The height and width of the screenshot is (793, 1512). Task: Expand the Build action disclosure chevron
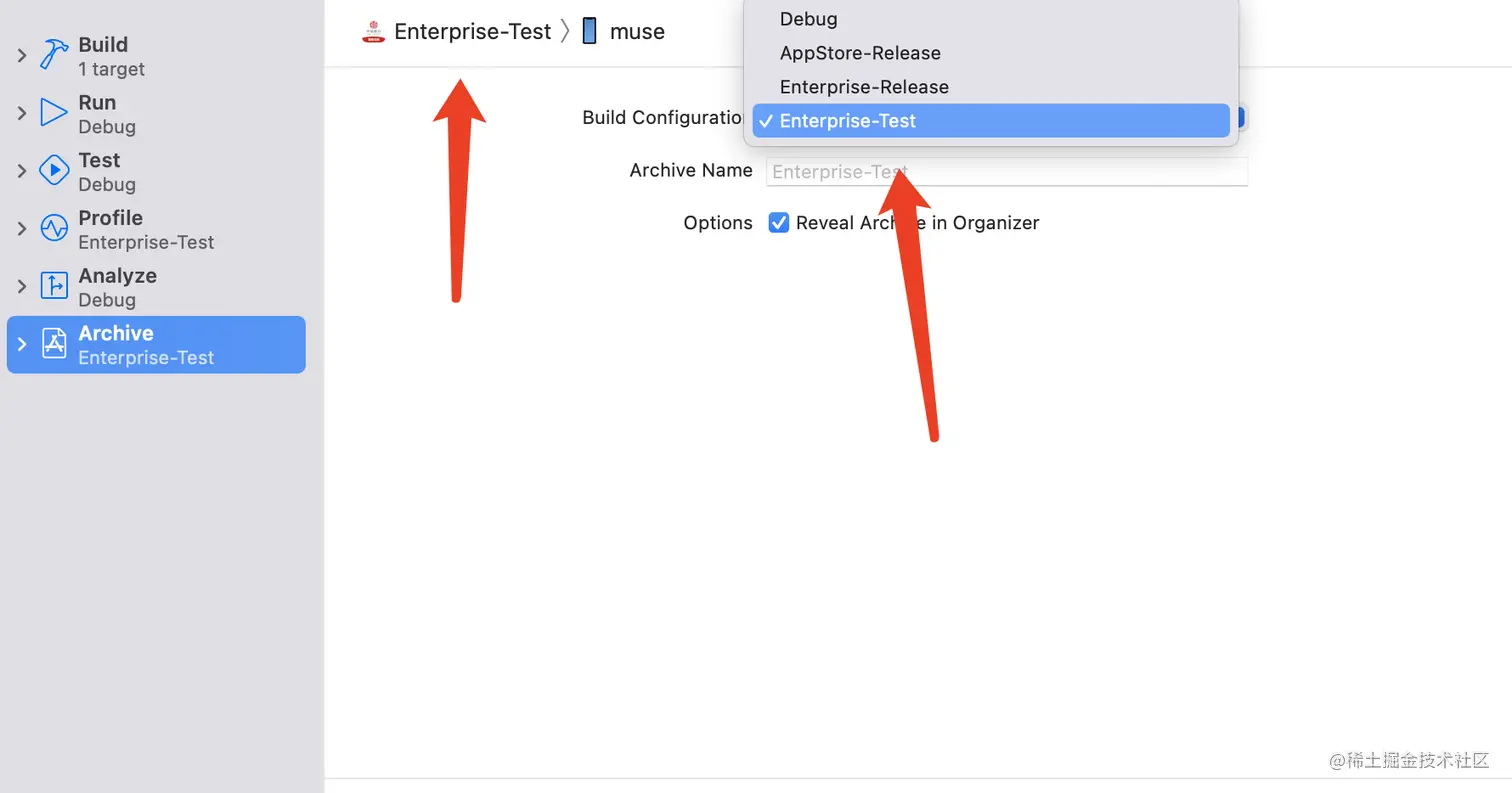(x=21, y=56)
